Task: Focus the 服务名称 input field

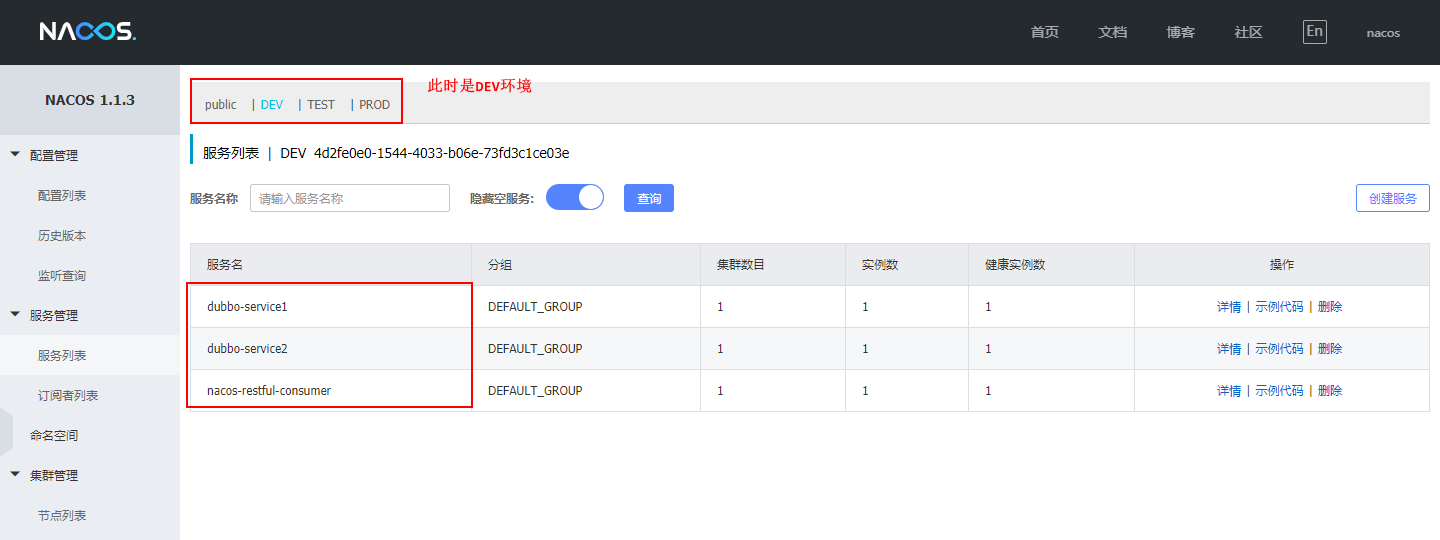Action: click(x=350, y=198)
